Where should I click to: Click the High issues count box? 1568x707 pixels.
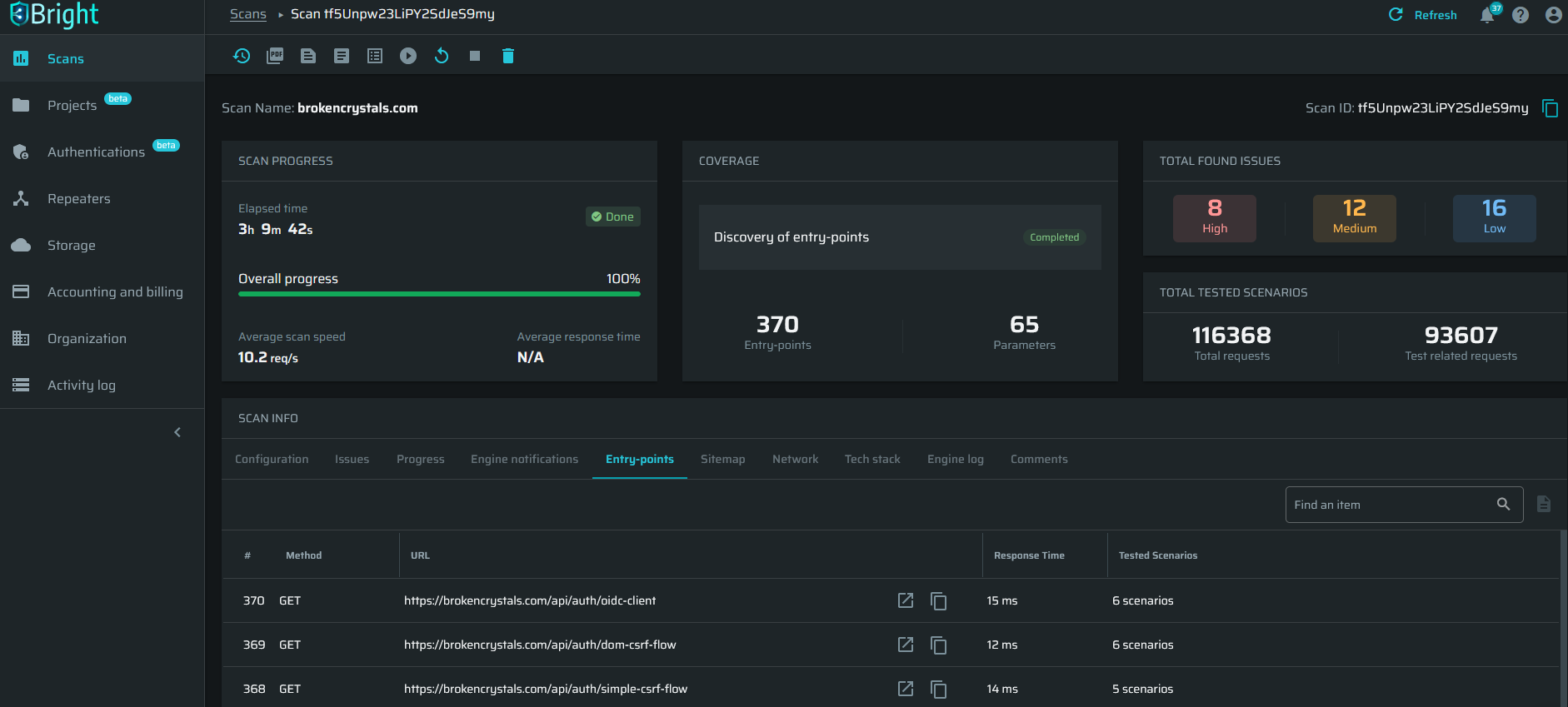click(1214, 218)
